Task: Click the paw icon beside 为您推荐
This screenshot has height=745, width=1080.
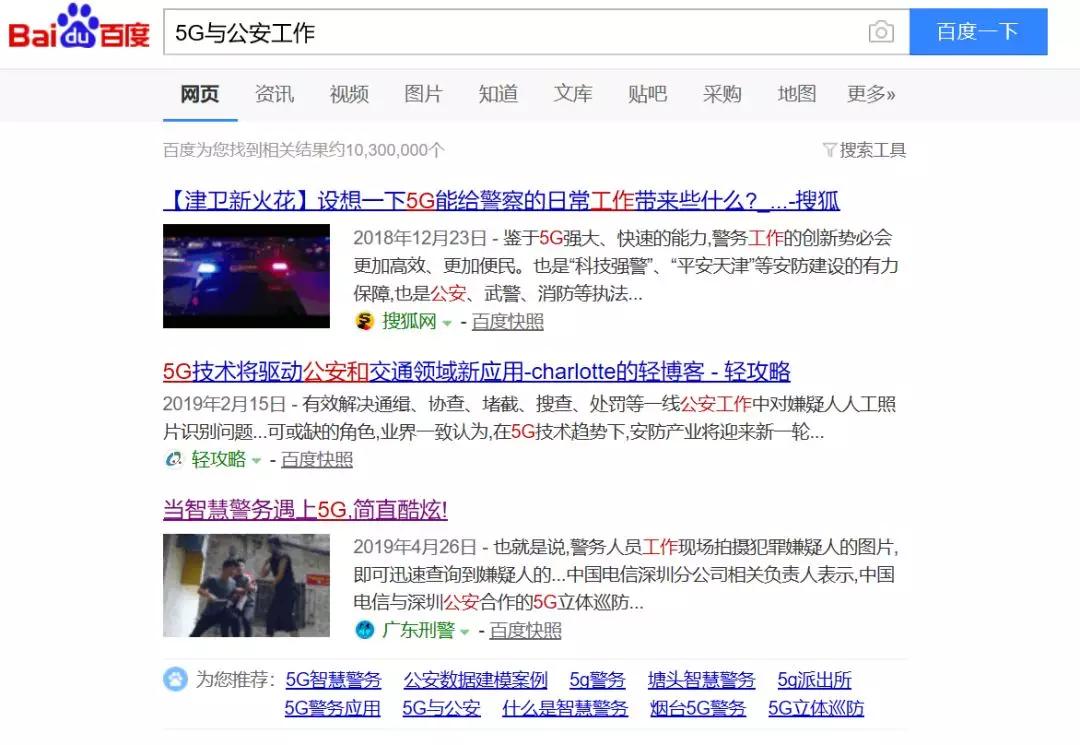Action: point(175,680)
